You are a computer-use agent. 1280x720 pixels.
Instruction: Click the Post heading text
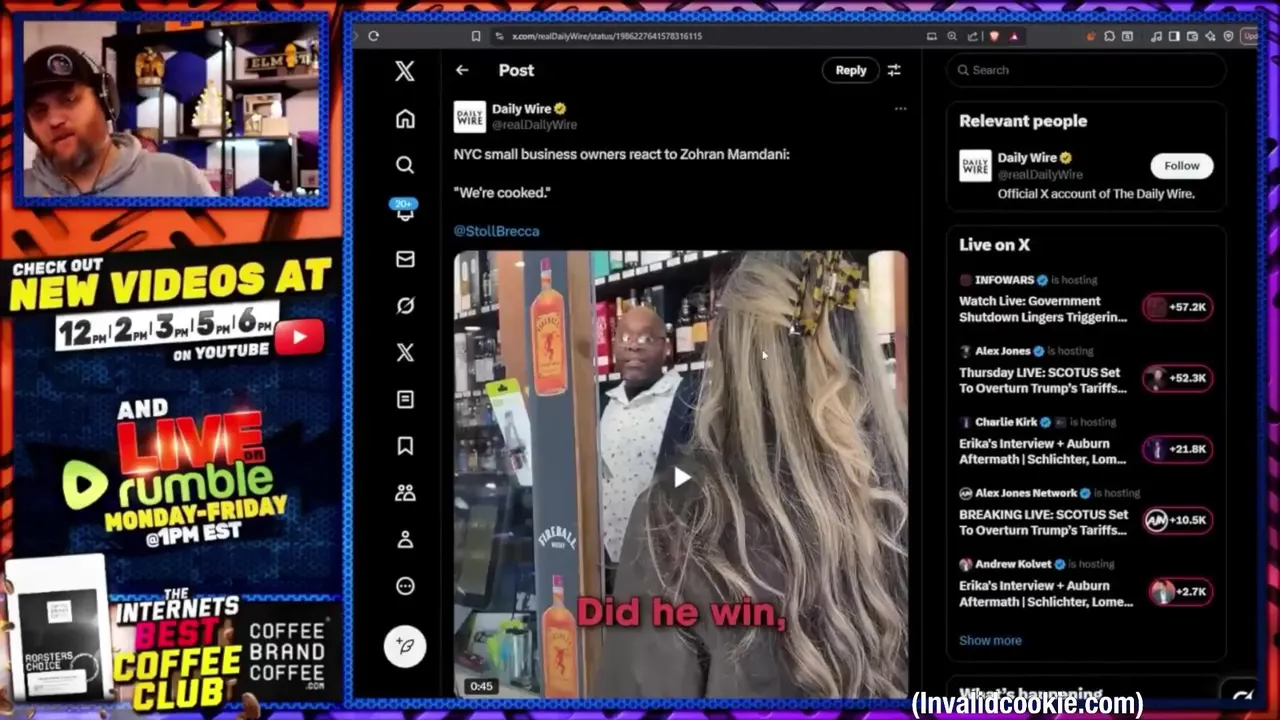tap(516, 70)
